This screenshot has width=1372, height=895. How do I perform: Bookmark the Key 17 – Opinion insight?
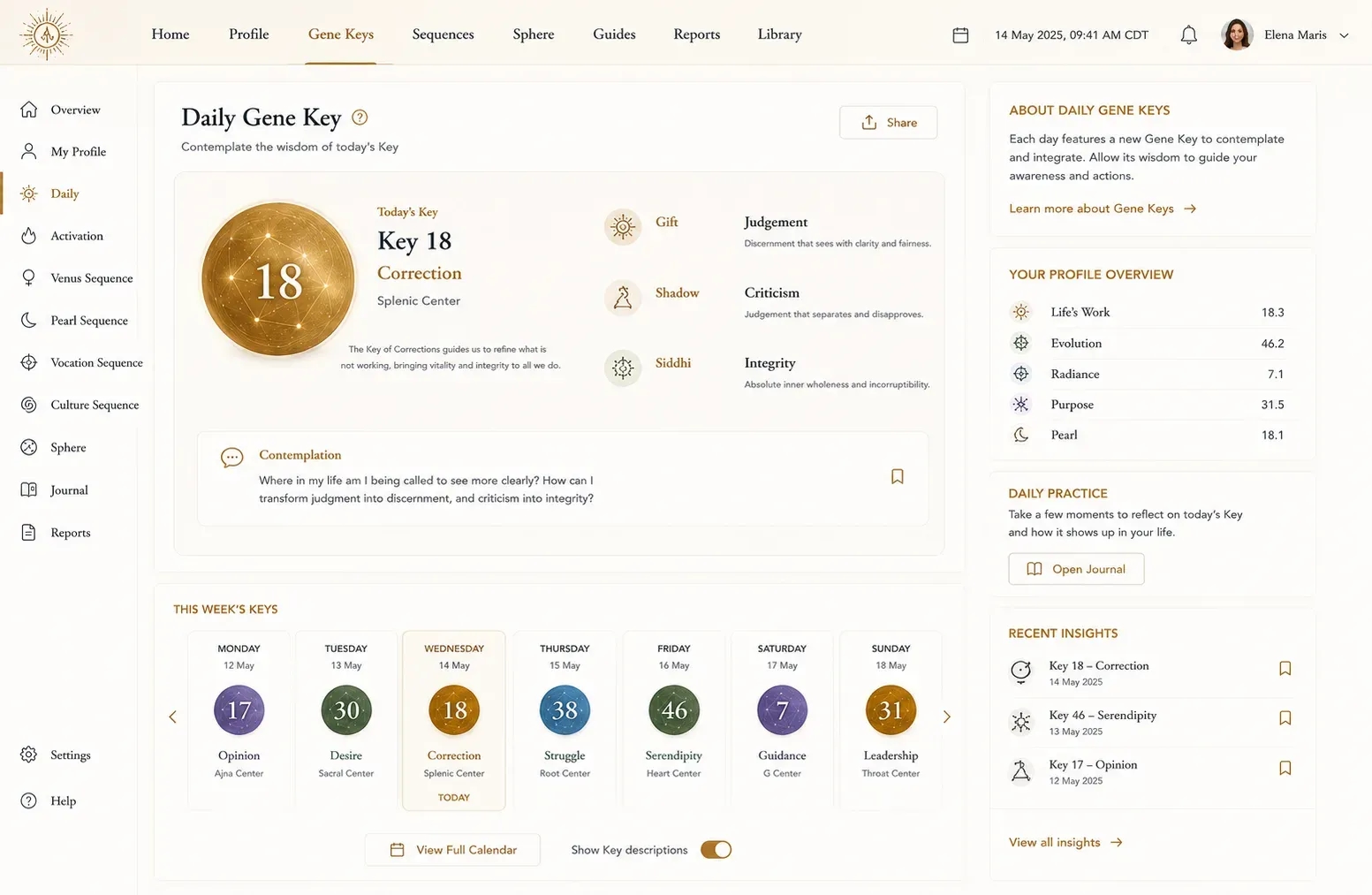click(x=1285, y=768)
